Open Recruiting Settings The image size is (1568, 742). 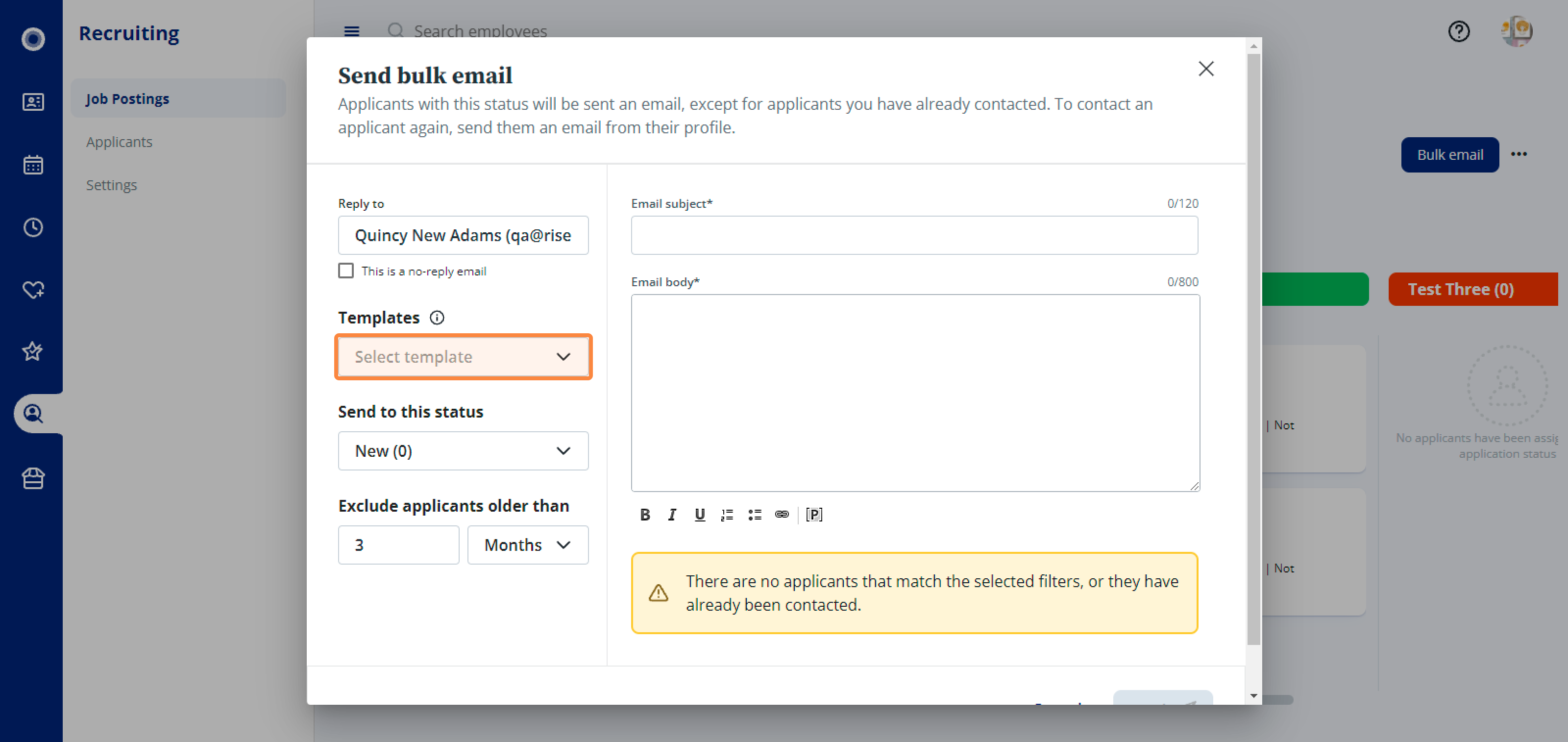click(x=111, y=184)
